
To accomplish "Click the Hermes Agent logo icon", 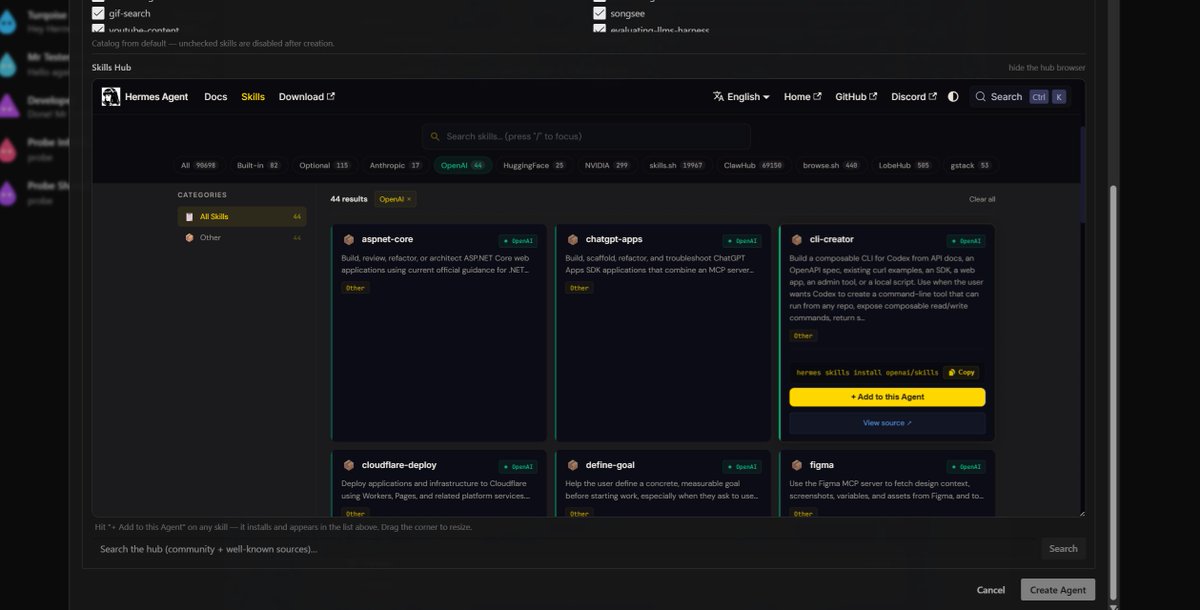I will 110,97.
